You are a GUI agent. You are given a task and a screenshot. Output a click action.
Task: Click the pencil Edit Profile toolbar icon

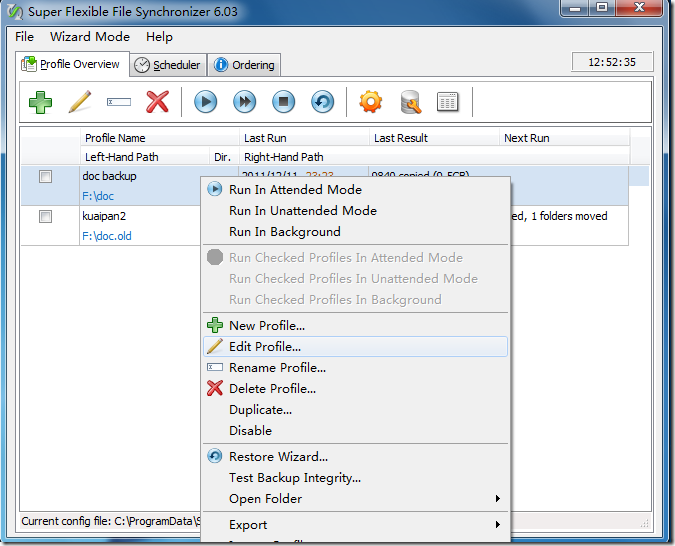click(80, 102)
